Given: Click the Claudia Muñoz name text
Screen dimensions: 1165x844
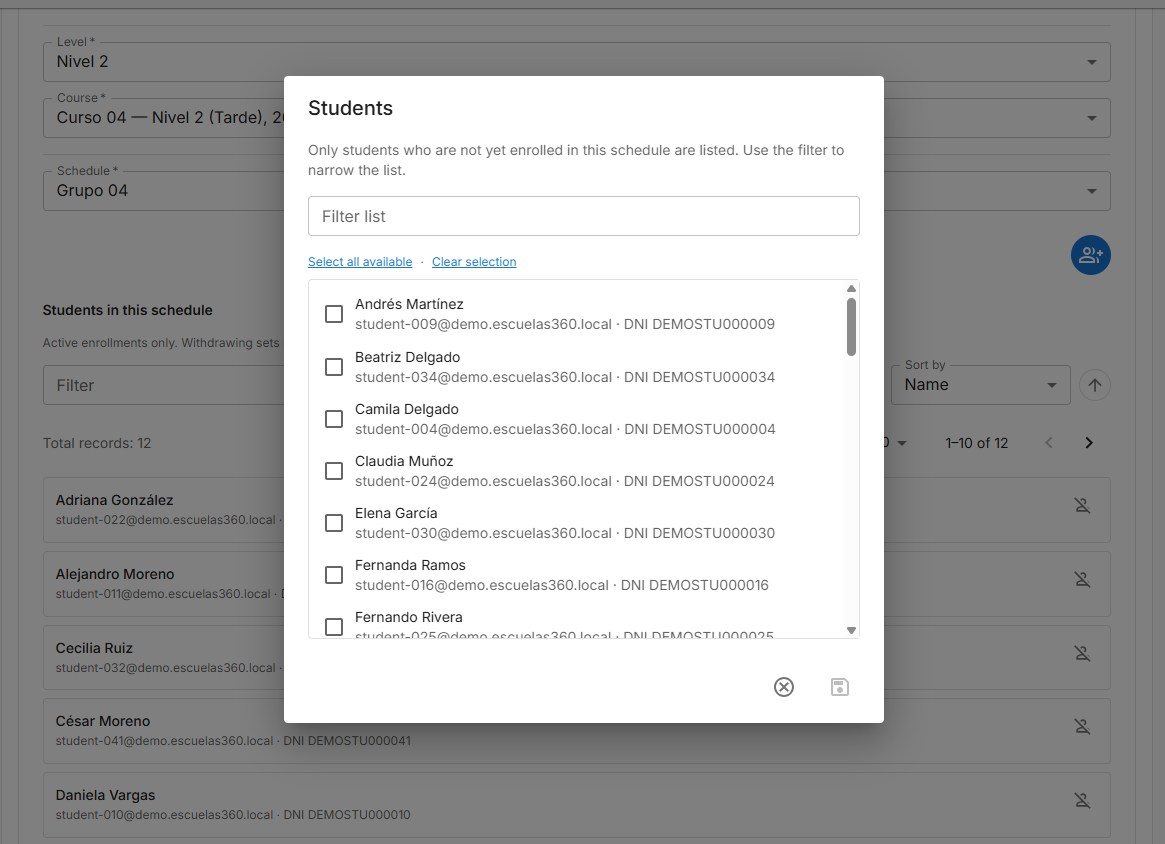Looking at the screenshot, I should click(404, 461).
